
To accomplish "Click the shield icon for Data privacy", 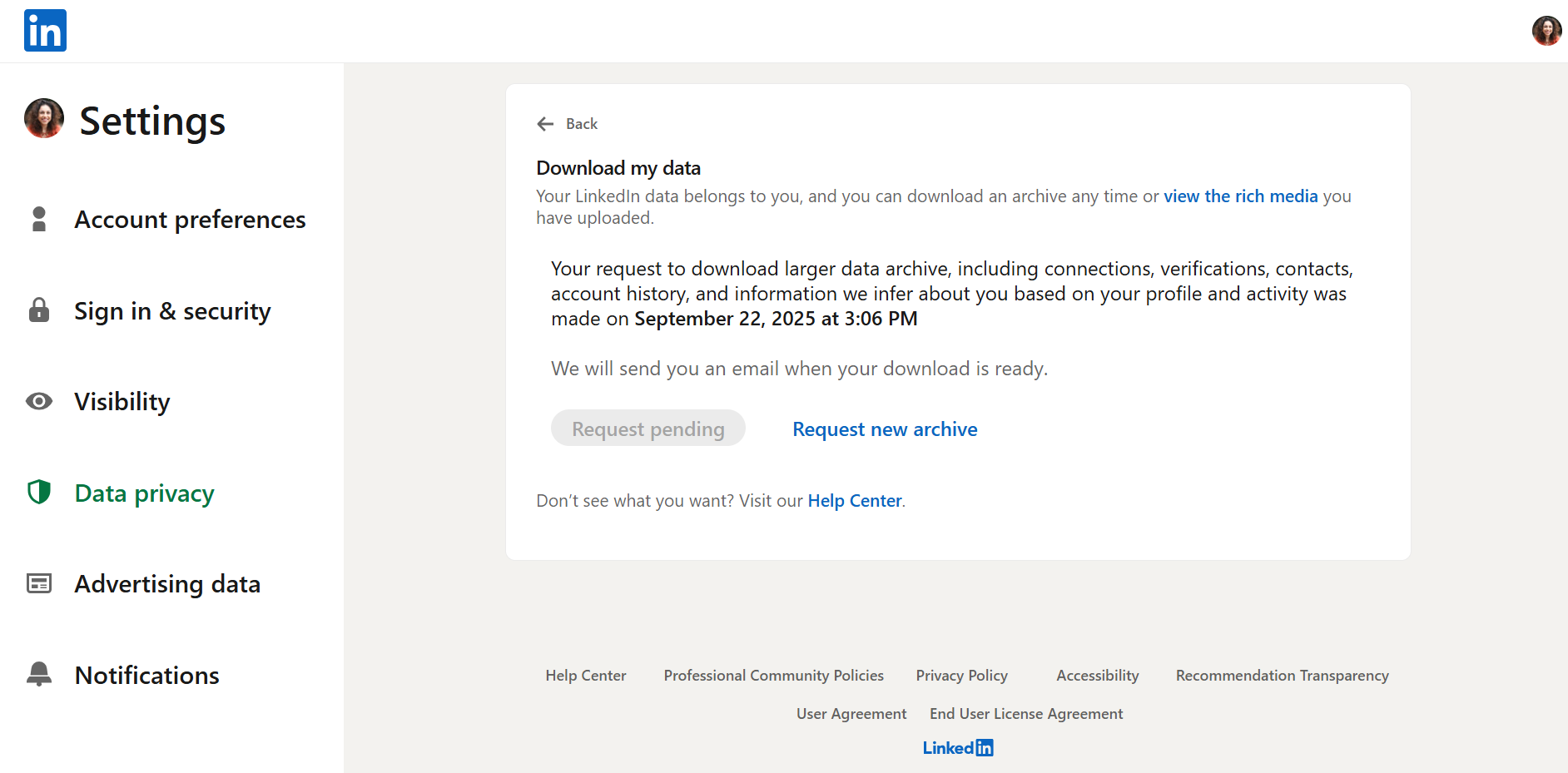I will coord(39,493).
